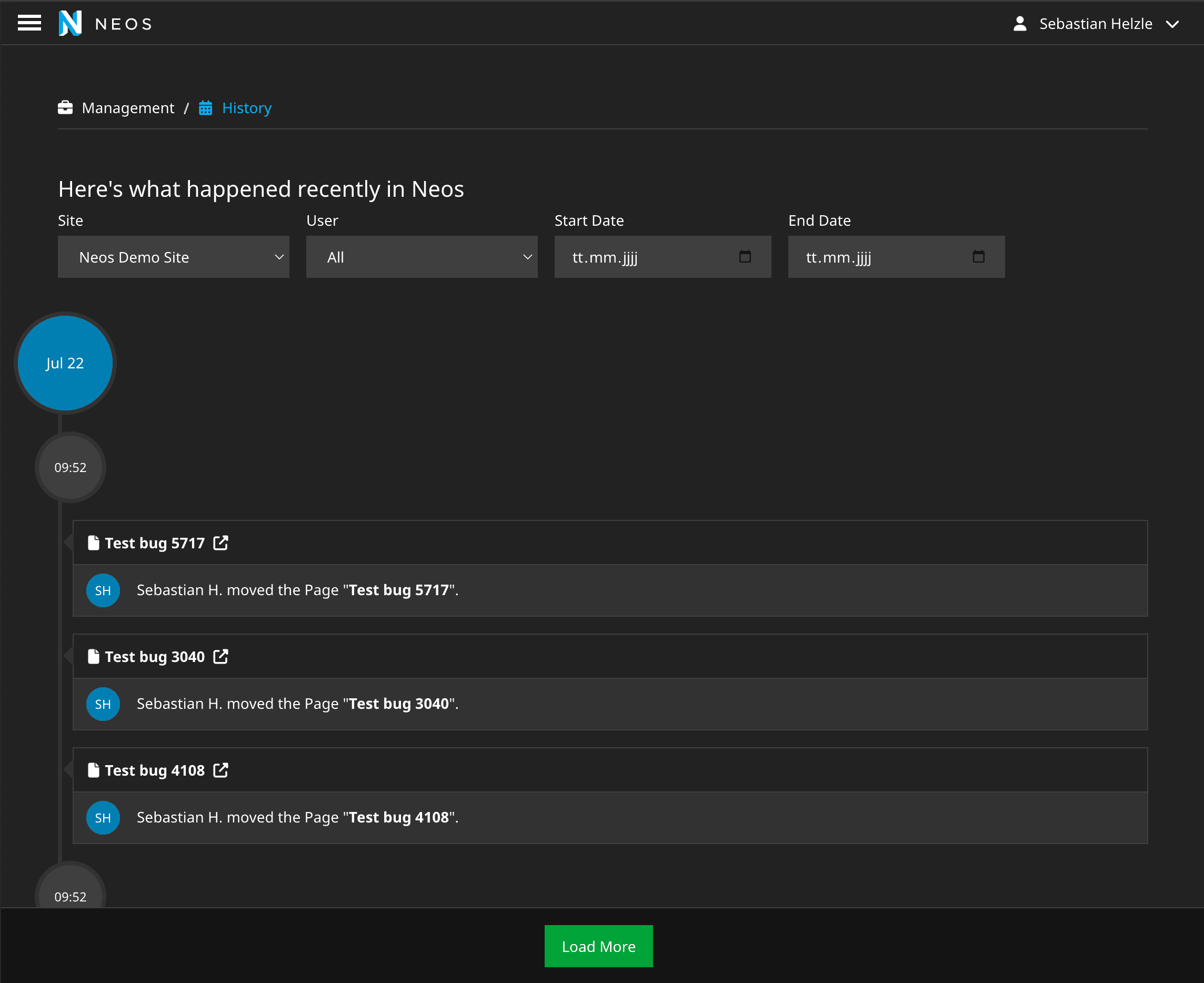
Task: Select text 'moved the Page "Test bug 4108"'
Action: pyautogui.click(x=342, y=818)
